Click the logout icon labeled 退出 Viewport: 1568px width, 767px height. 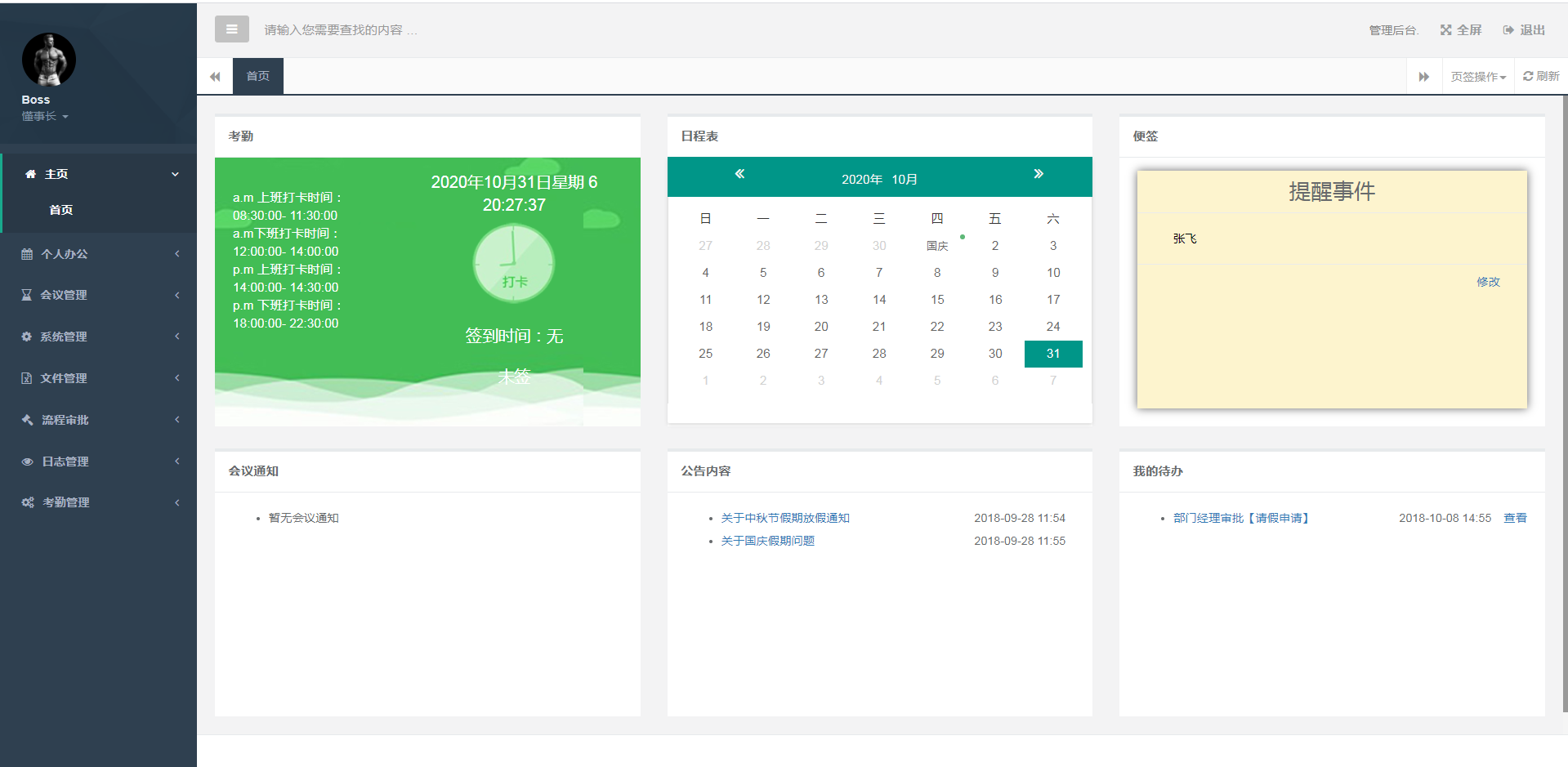click(1508, 30)
